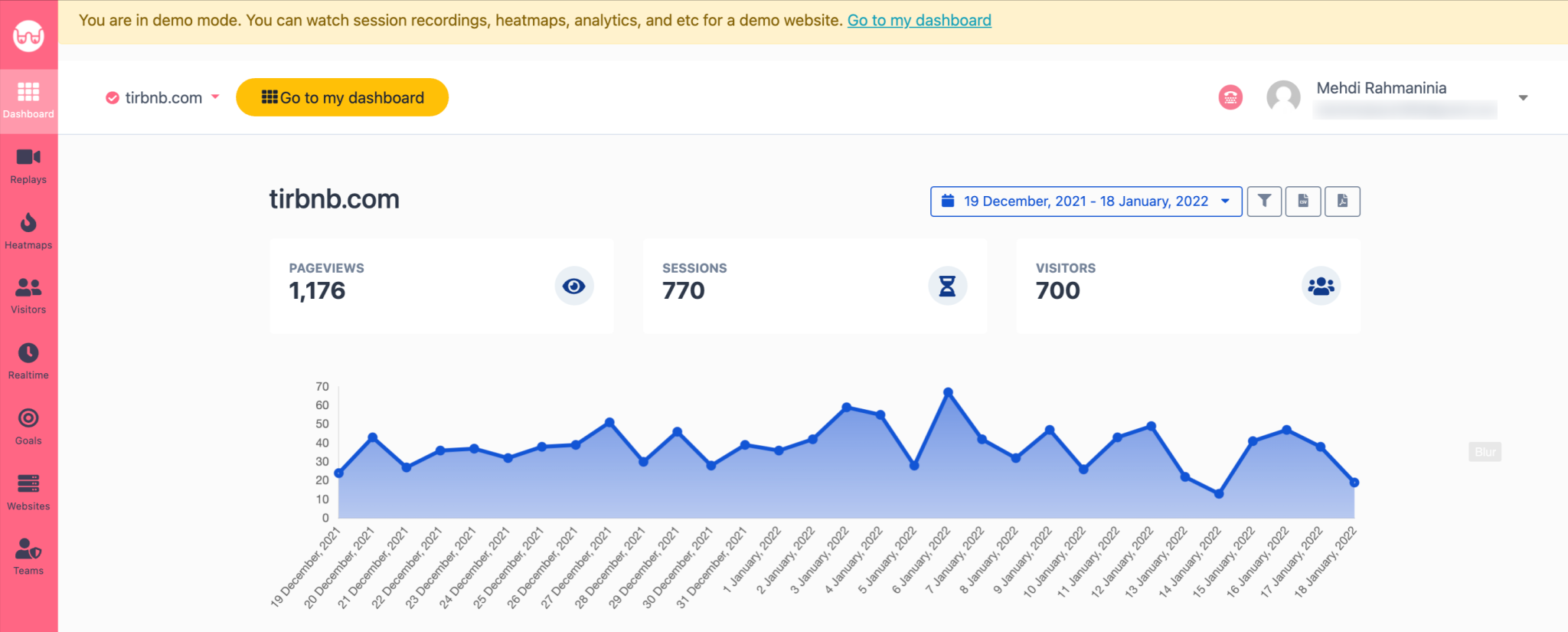Follow the banner Go to my dashboard link
This screenshot has height=632, width=1568.
[919, 21]
